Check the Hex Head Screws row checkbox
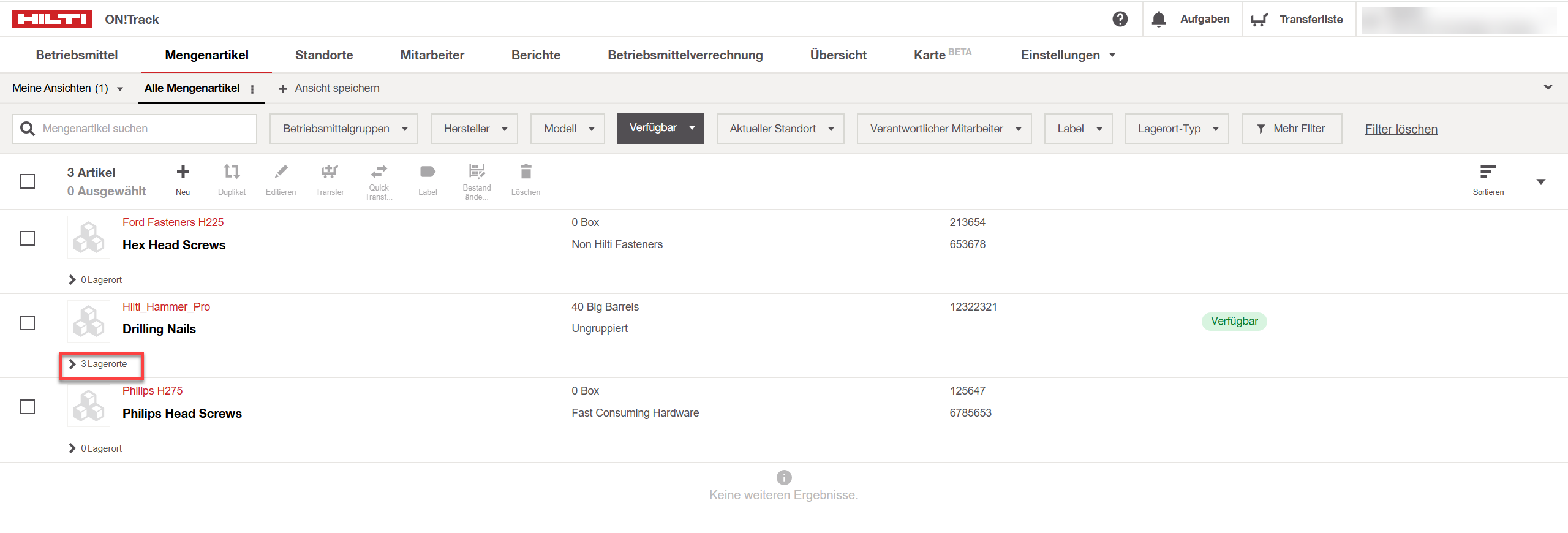Image resolution: width=1568 pixels, height=533 pixels. 28,238
